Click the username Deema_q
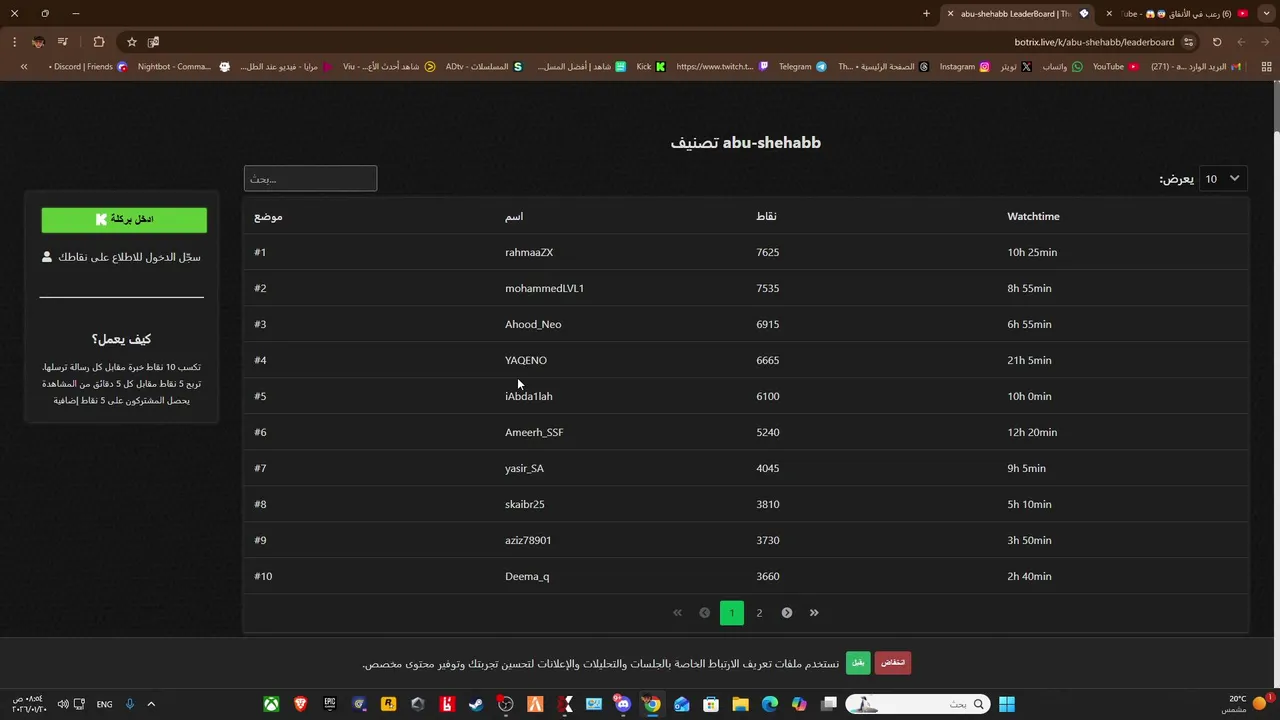The width and height of the screenshot is (1280, 720). coord(527,576)
